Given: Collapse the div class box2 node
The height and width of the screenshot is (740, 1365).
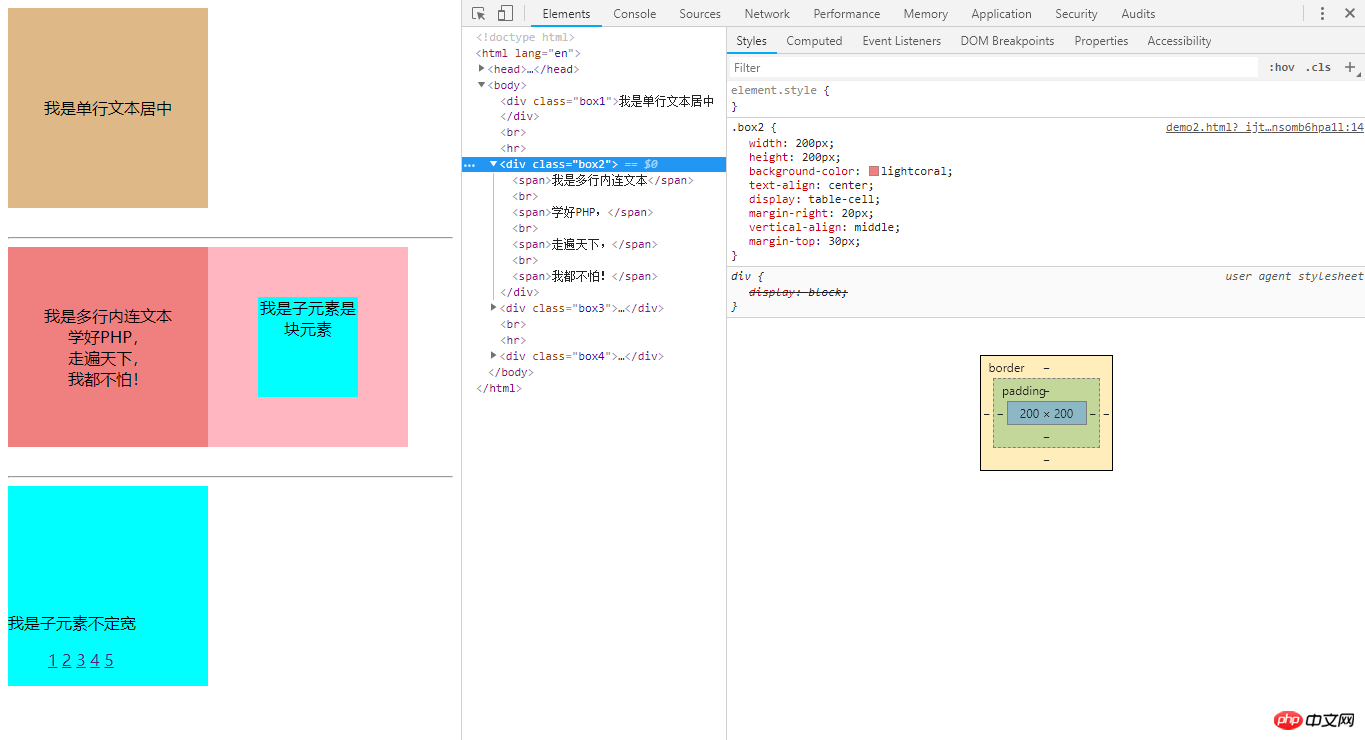Looking at the screenshot, I should (x=493, y=164).
